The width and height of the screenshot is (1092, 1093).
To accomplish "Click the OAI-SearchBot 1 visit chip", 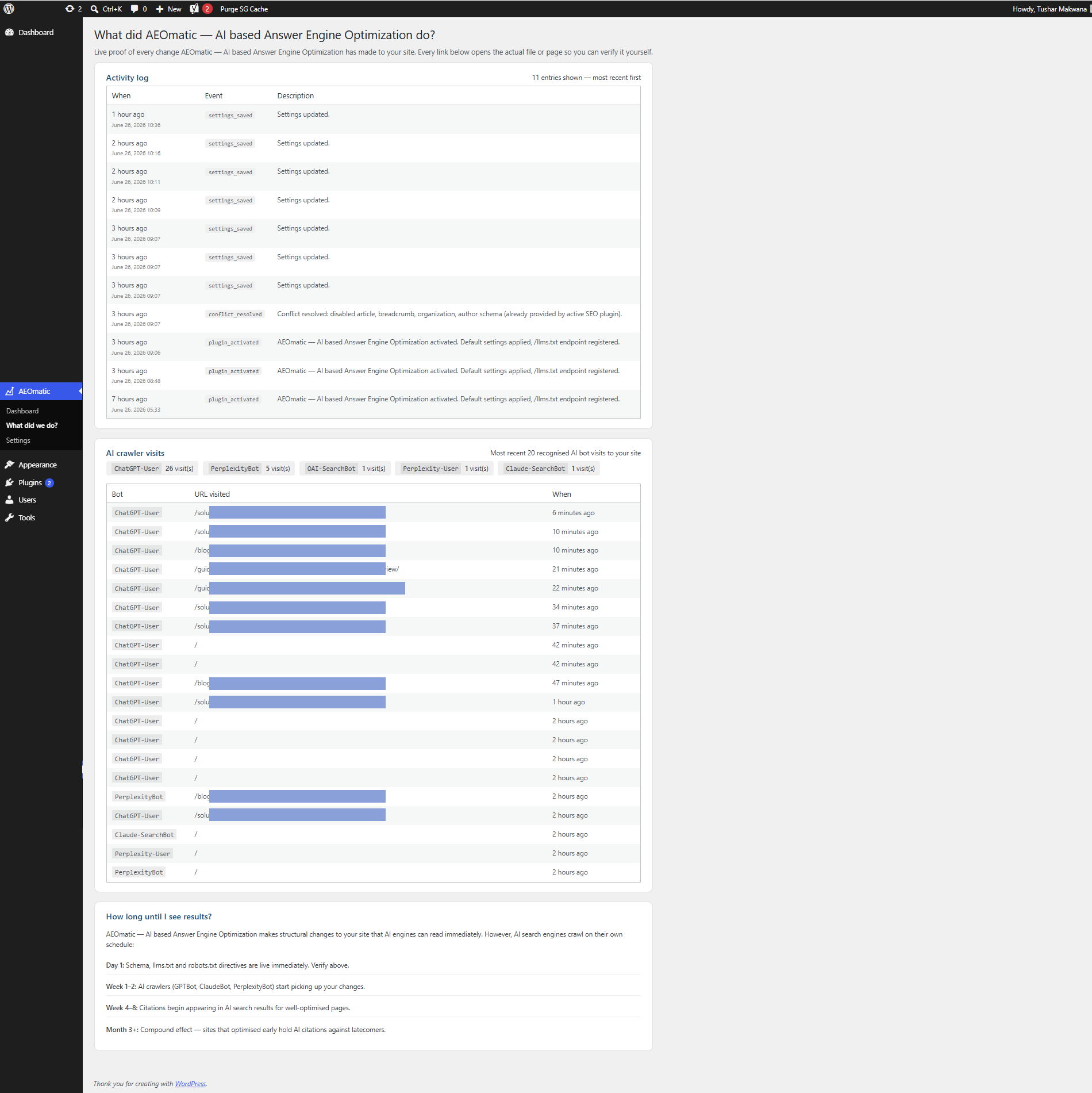I will 345,469.
